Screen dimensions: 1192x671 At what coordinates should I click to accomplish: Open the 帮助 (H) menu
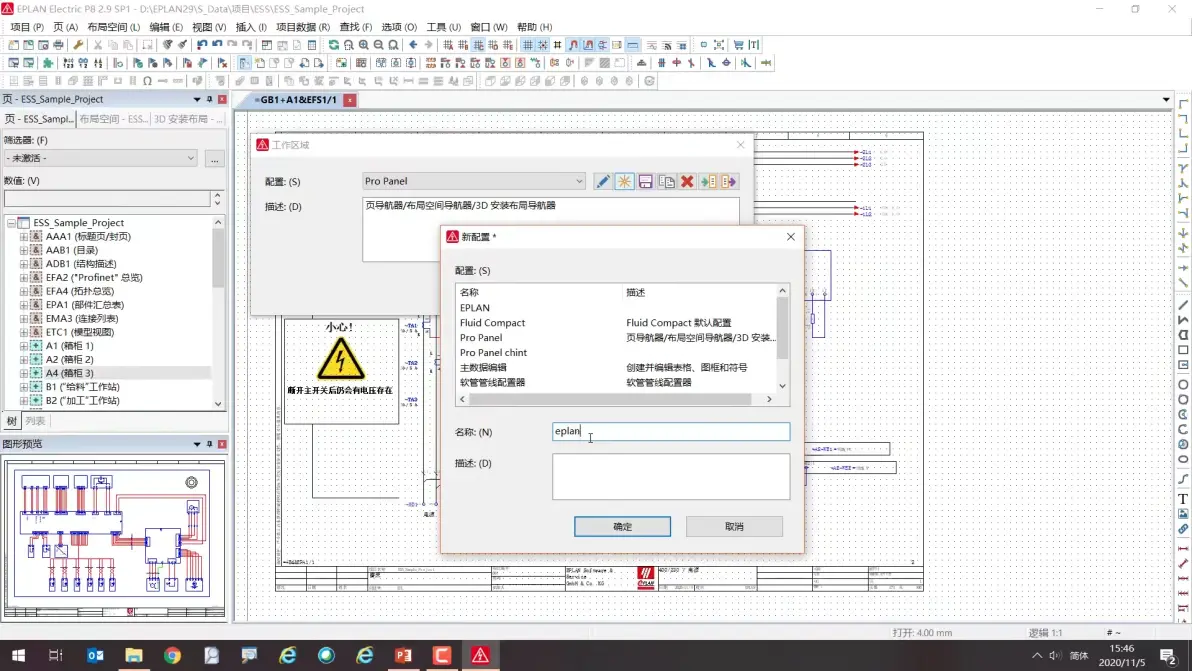534,27
